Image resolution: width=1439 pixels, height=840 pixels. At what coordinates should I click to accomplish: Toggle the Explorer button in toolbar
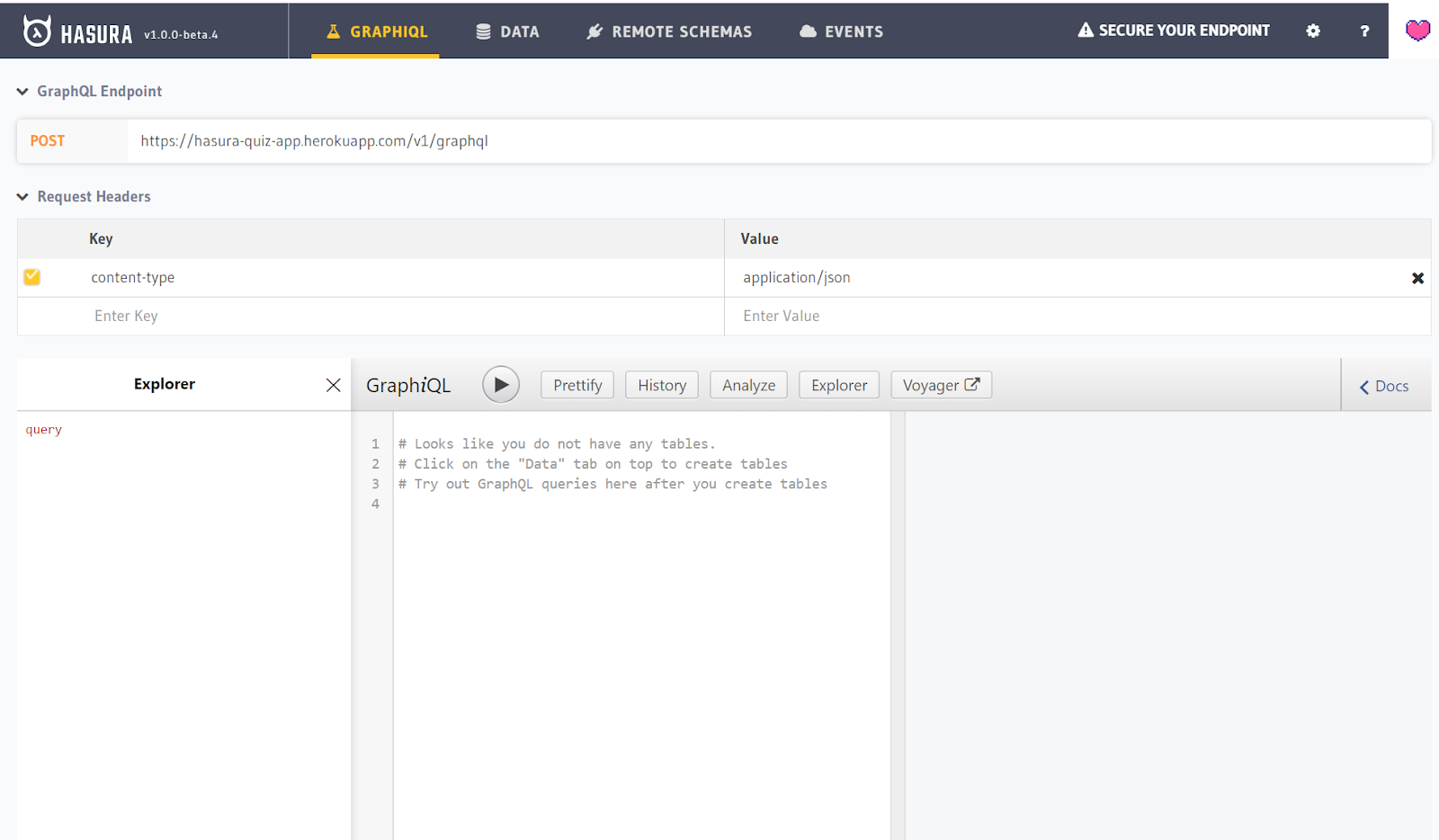point(839,385)
